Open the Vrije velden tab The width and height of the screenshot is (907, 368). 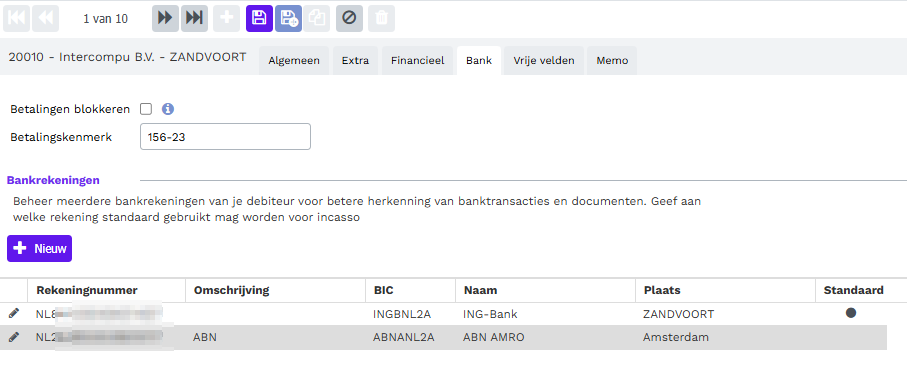pyautogui.click(x=544, y=61)
